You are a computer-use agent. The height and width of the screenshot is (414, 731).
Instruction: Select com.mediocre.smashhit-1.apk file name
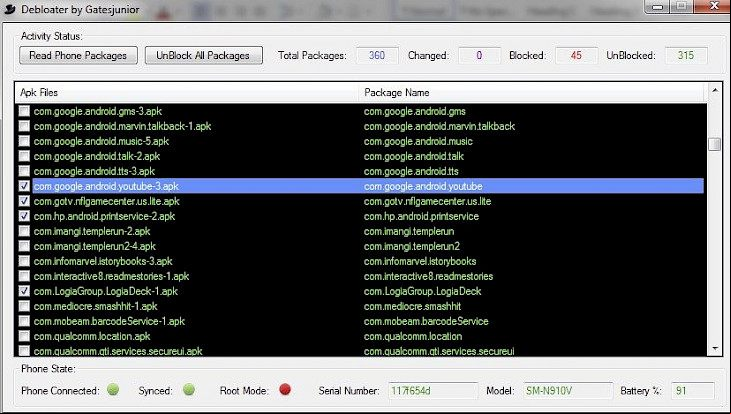[96, 306]
